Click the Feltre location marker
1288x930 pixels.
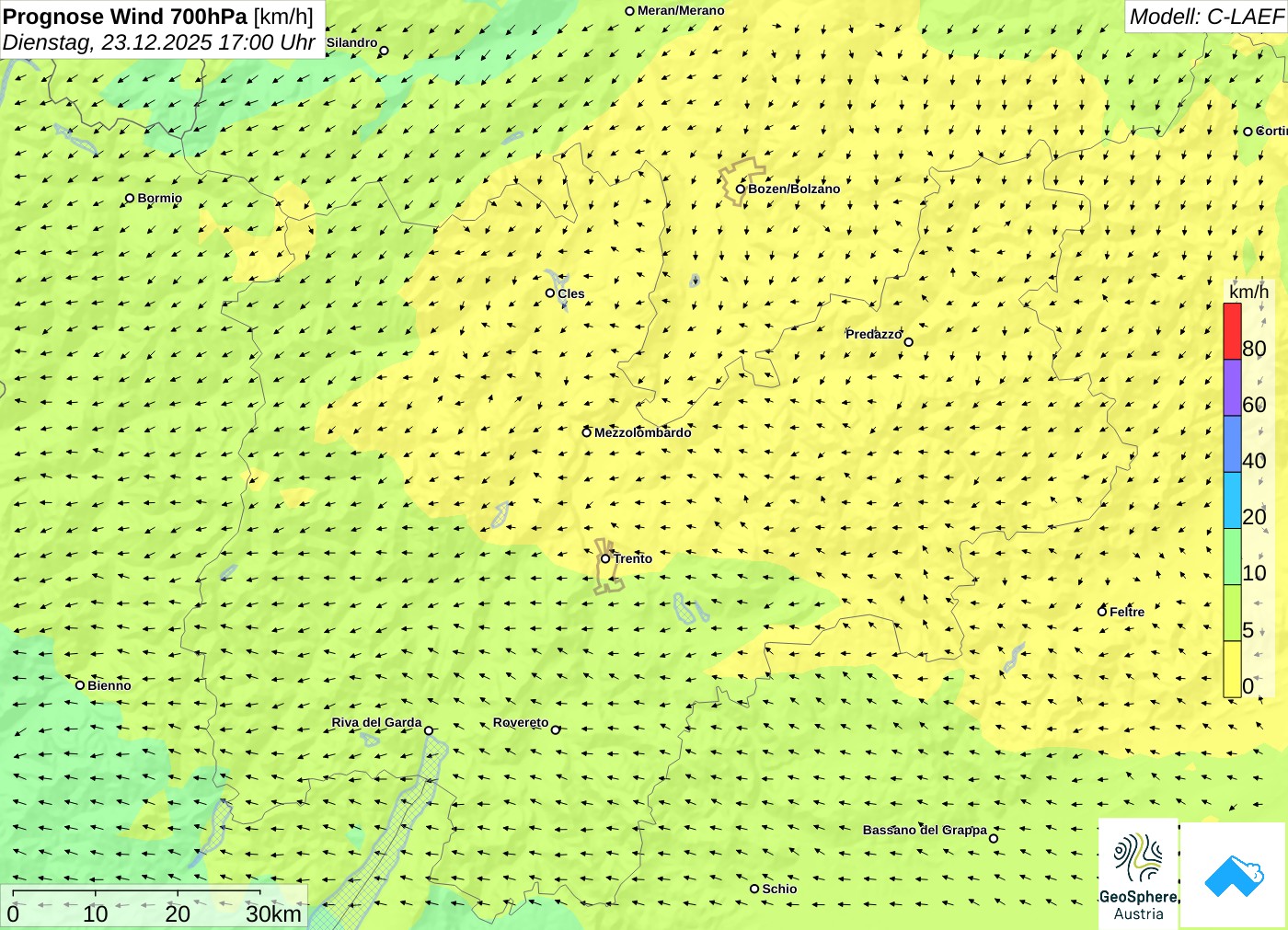point(1102,612)
